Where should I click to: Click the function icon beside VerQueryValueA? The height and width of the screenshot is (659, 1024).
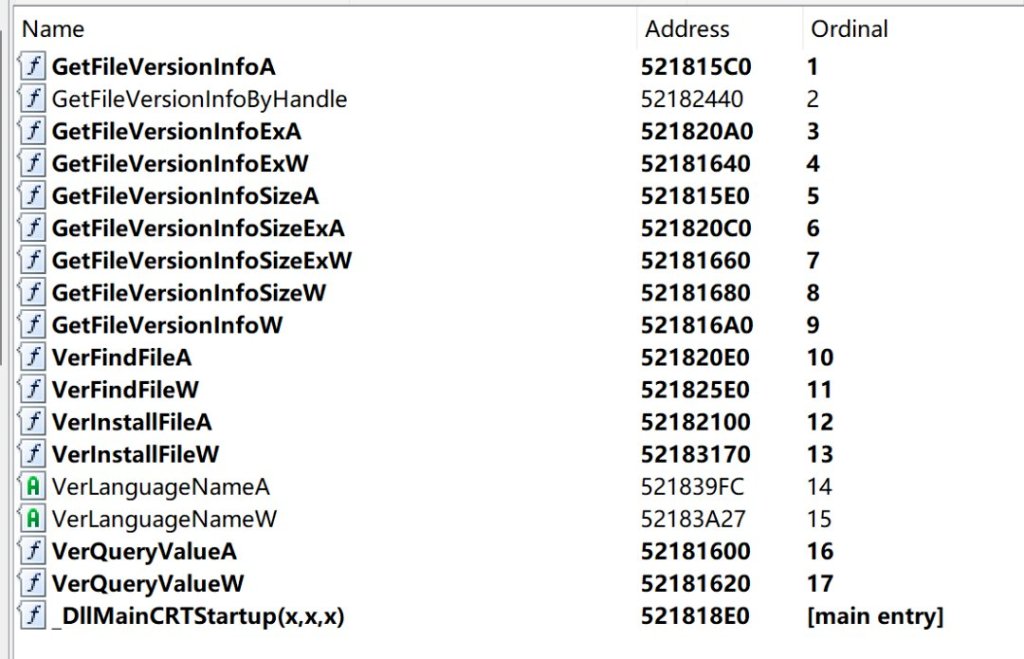tap(33, 551)
